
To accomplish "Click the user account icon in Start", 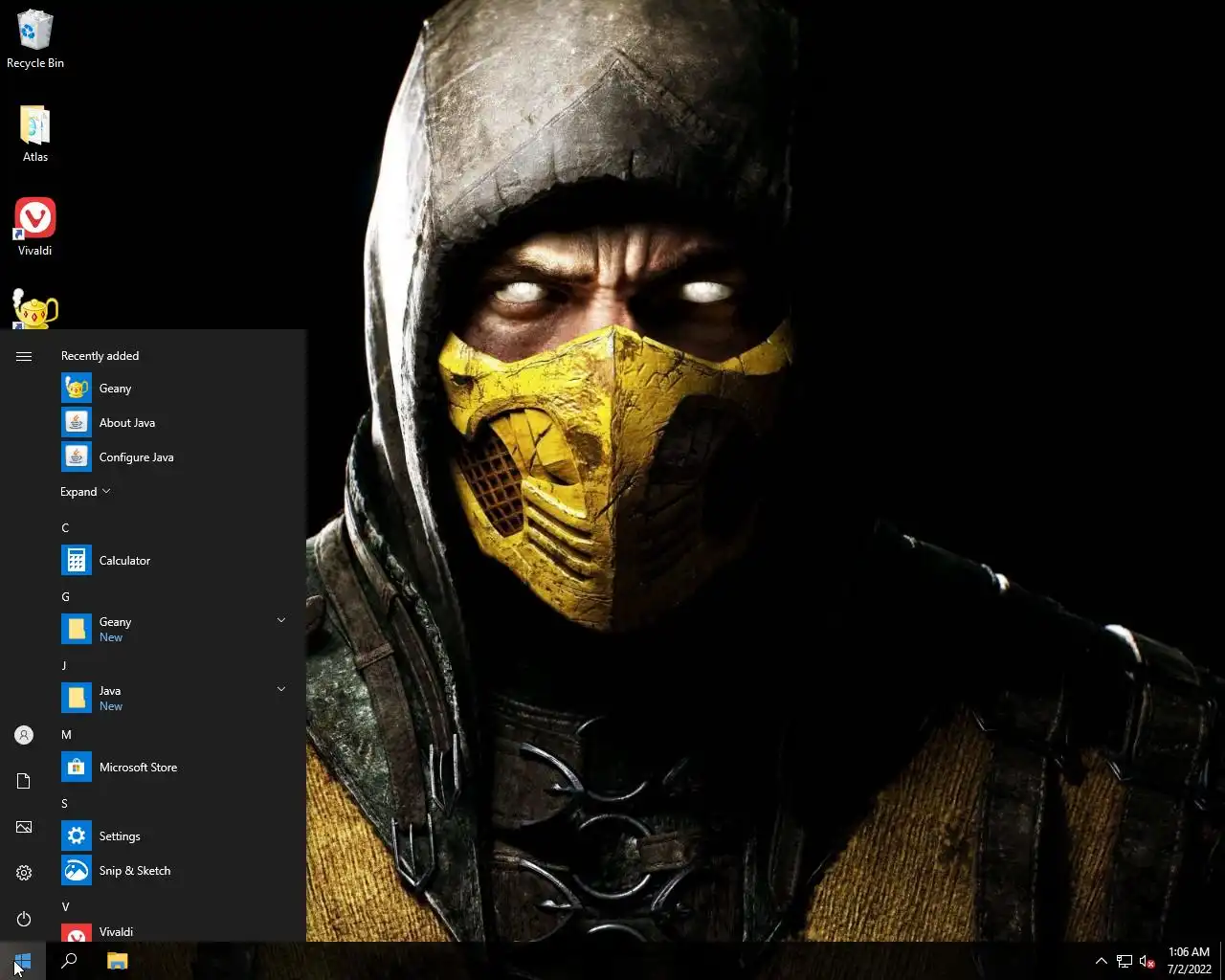I will pyautogui.click(x=24, y=735).
